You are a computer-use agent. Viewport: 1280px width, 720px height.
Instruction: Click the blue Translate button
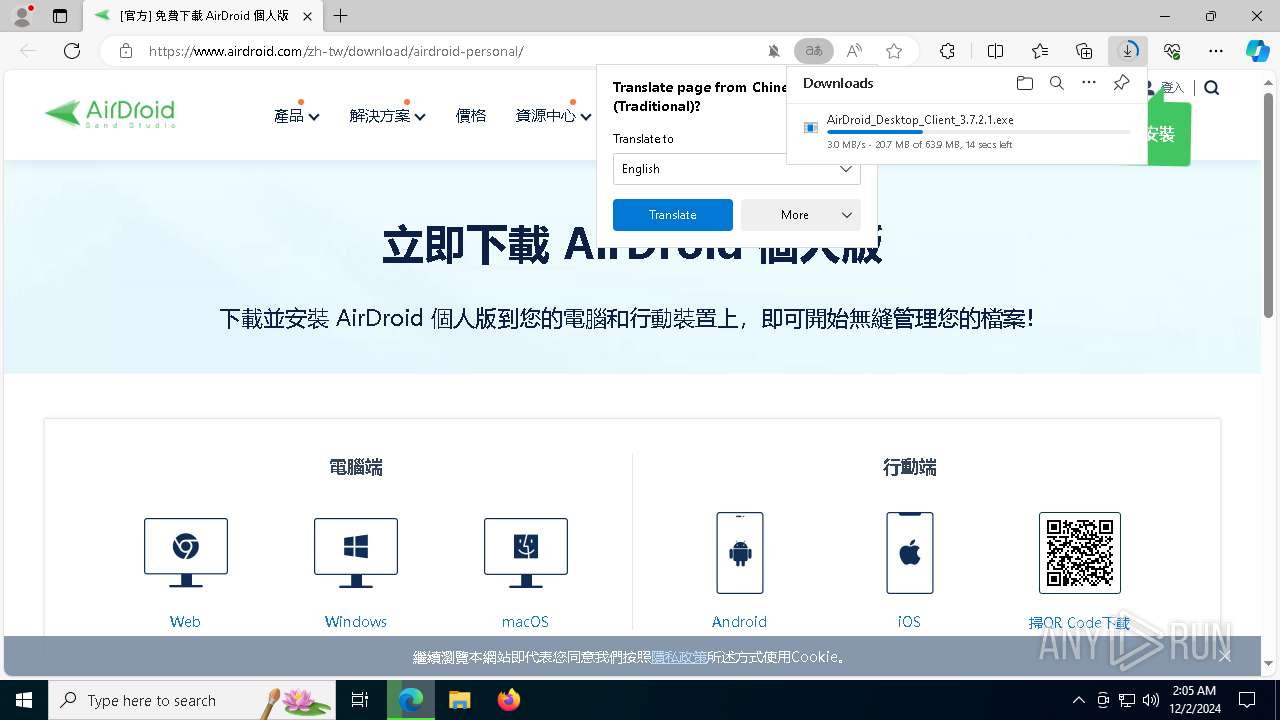pyautogui.click(x=673, y=215)
